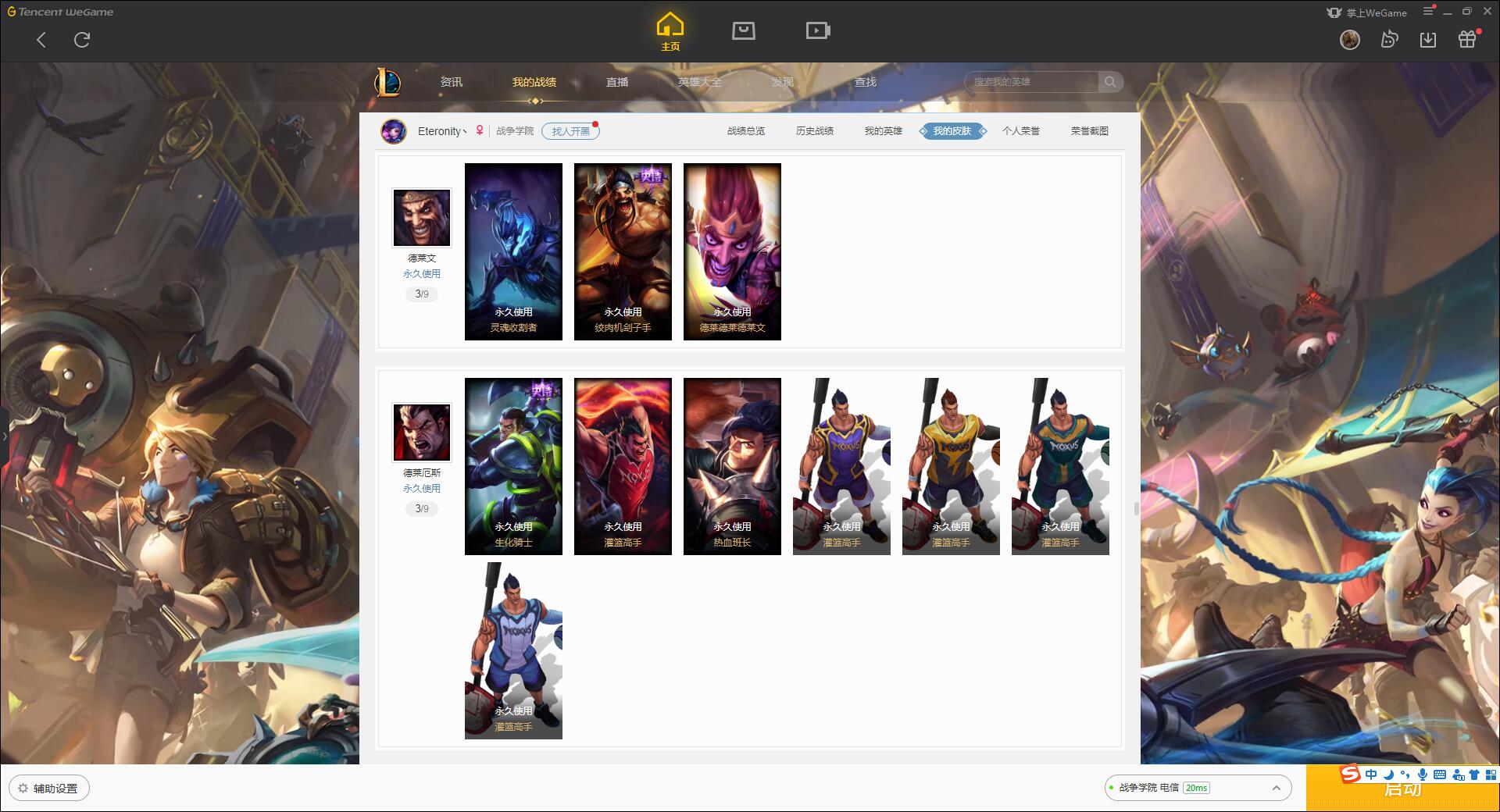
Task: Click the 掌上WeGame mobile app link
Action: 1367,12
